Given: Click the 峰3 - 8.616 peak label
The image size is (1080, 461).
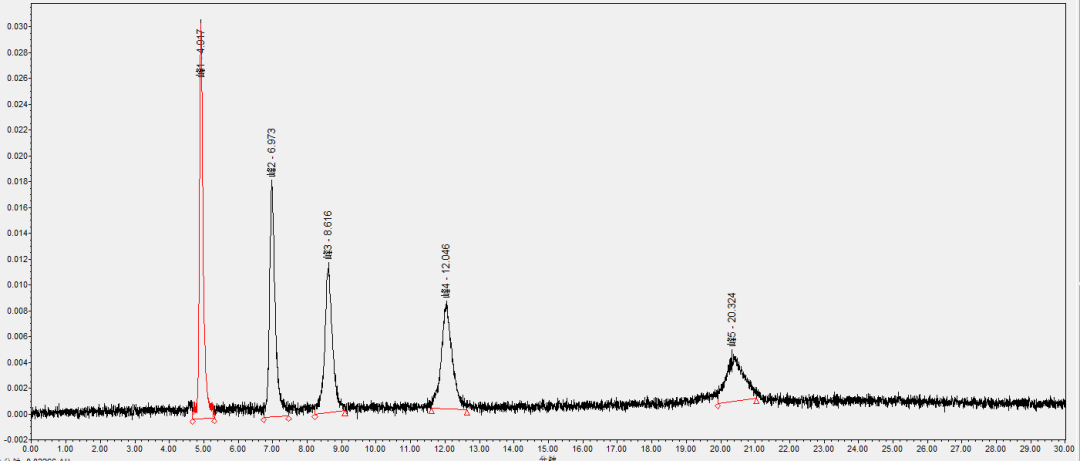Looking at the screenshot, I should [328, 235].
